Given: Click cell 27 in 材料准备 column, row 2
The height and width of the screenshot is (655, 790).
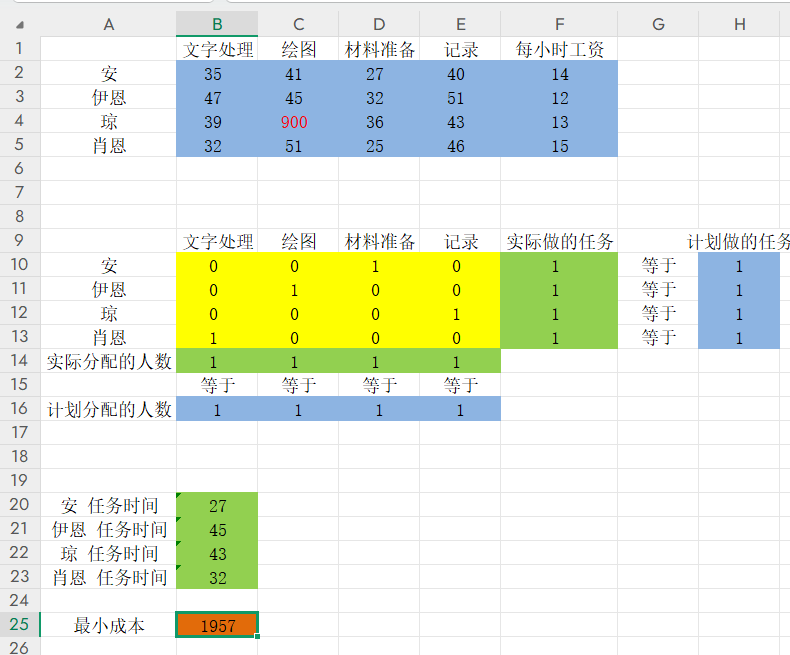Looking at the screenshot, I should 379,74.
